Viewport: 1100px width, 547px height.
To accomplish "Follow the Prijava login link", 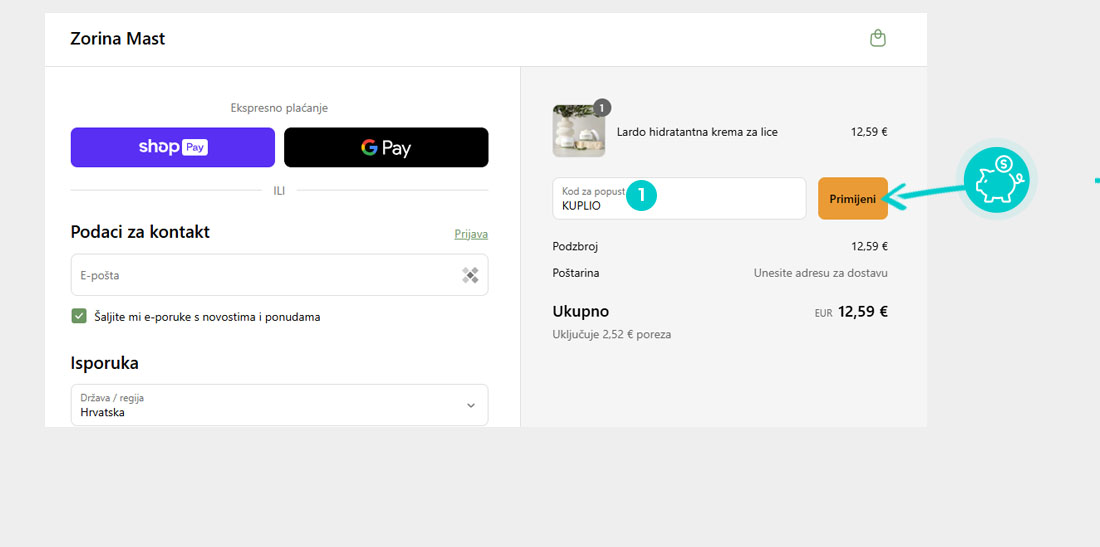I will coord(471,234).
